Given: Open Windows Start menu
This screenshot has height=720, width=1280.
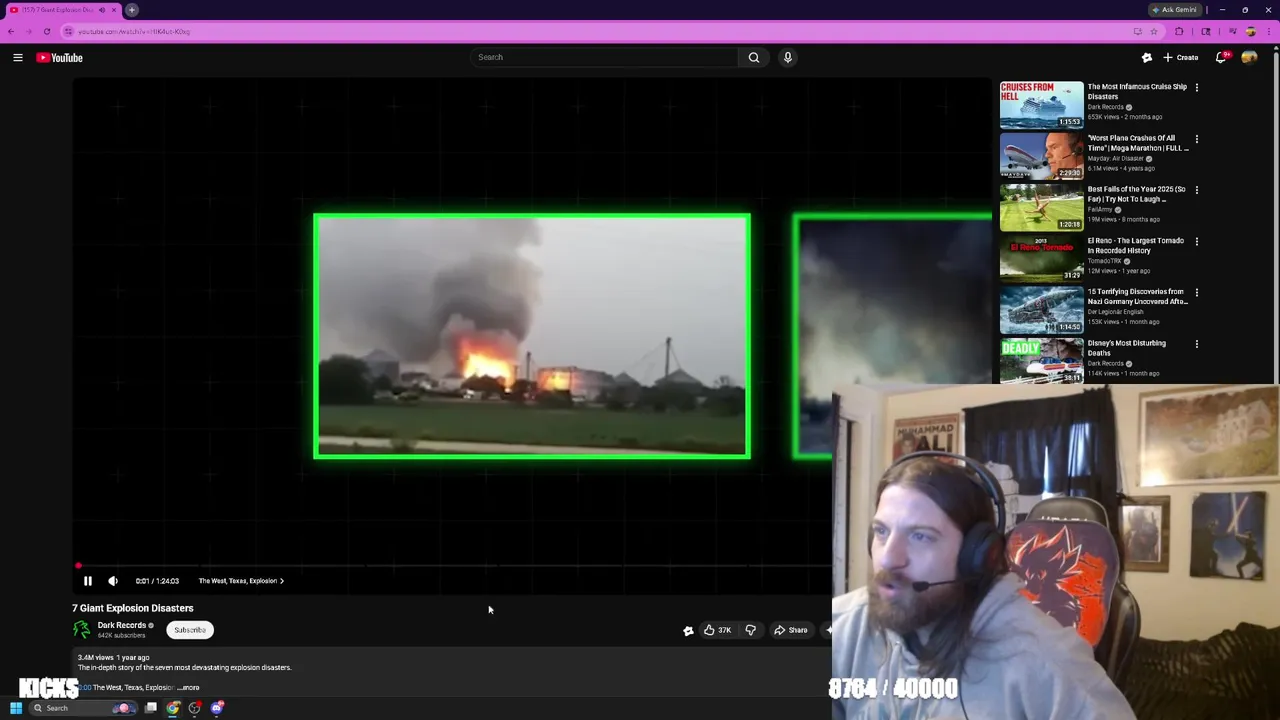Looking at the screenshot, I should [16, 709].
